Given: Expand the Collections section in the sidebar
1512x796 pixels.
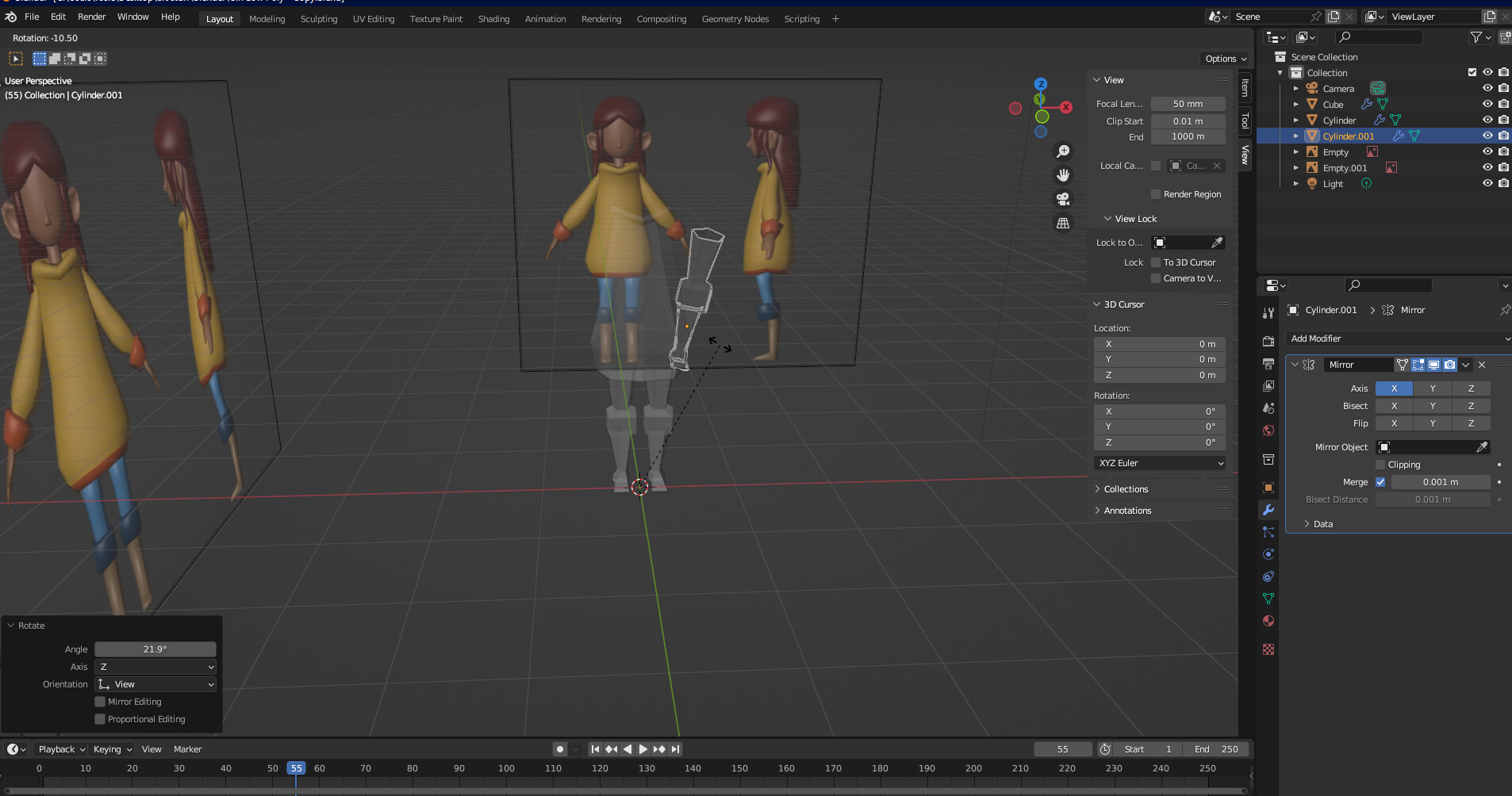Looking at the screenshot, I should 1125,489.
